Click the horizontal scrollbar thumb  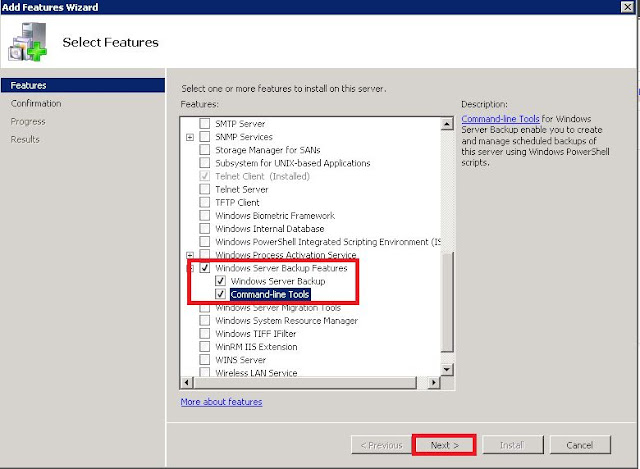click(x=305, y=382)
